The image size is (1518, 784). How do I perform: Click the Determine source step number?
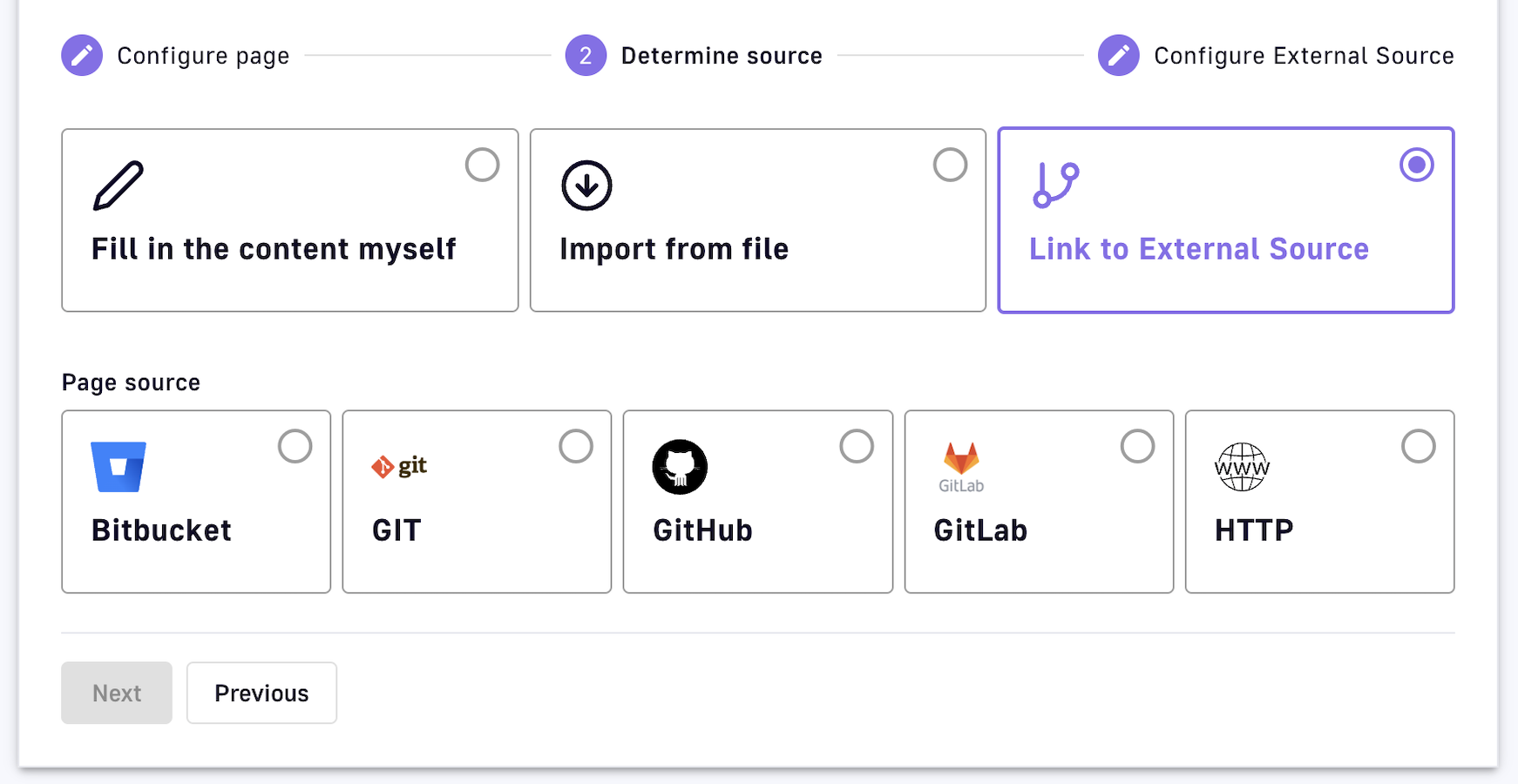586,56
